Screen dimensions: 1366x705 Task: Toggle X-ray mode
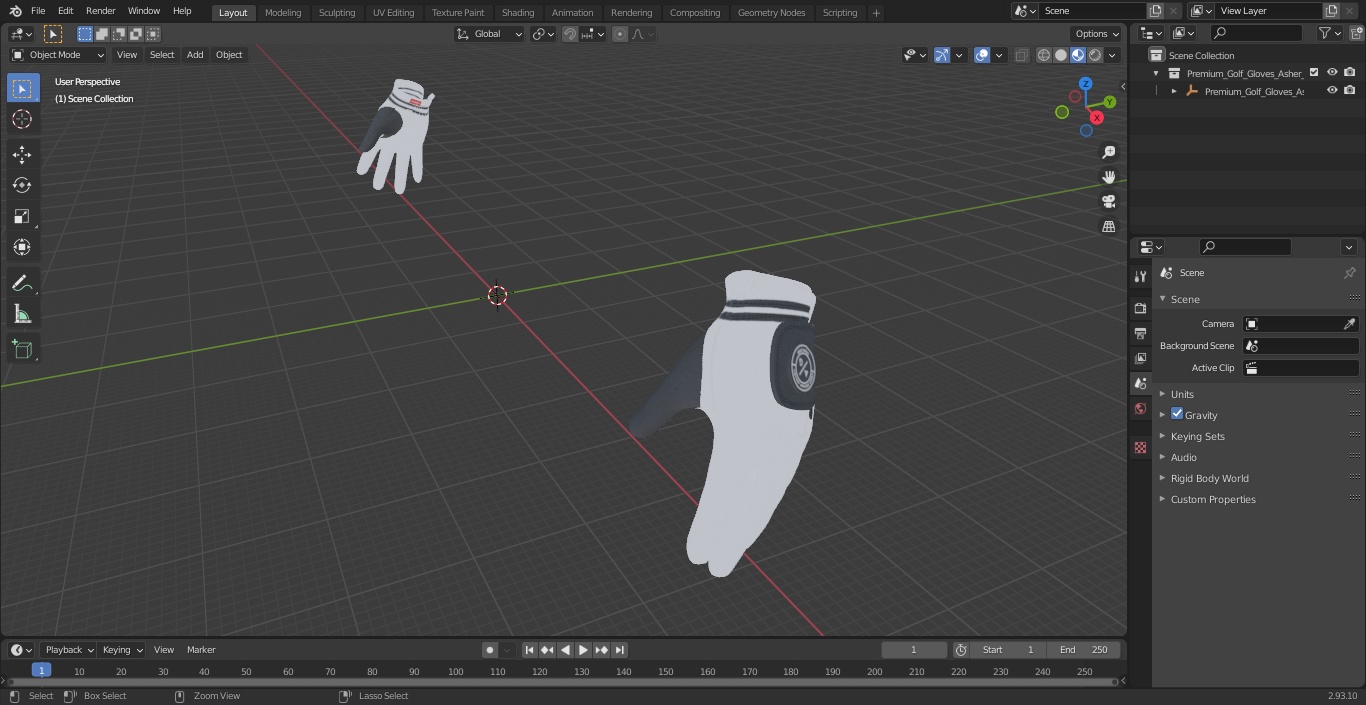[x=1021, y=55]
